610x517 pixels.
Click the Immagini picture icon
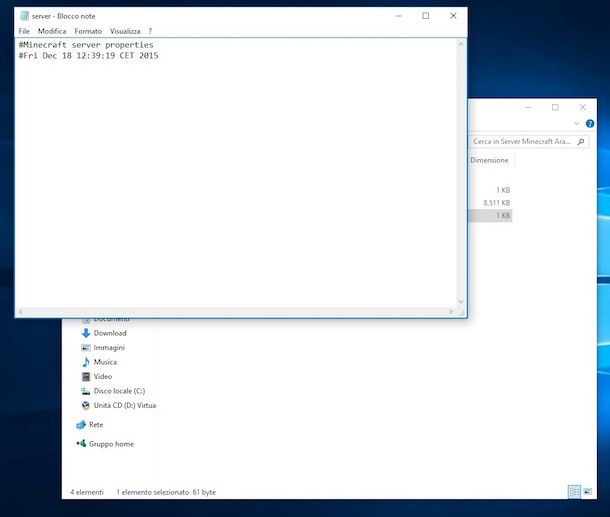pos(86,347)
